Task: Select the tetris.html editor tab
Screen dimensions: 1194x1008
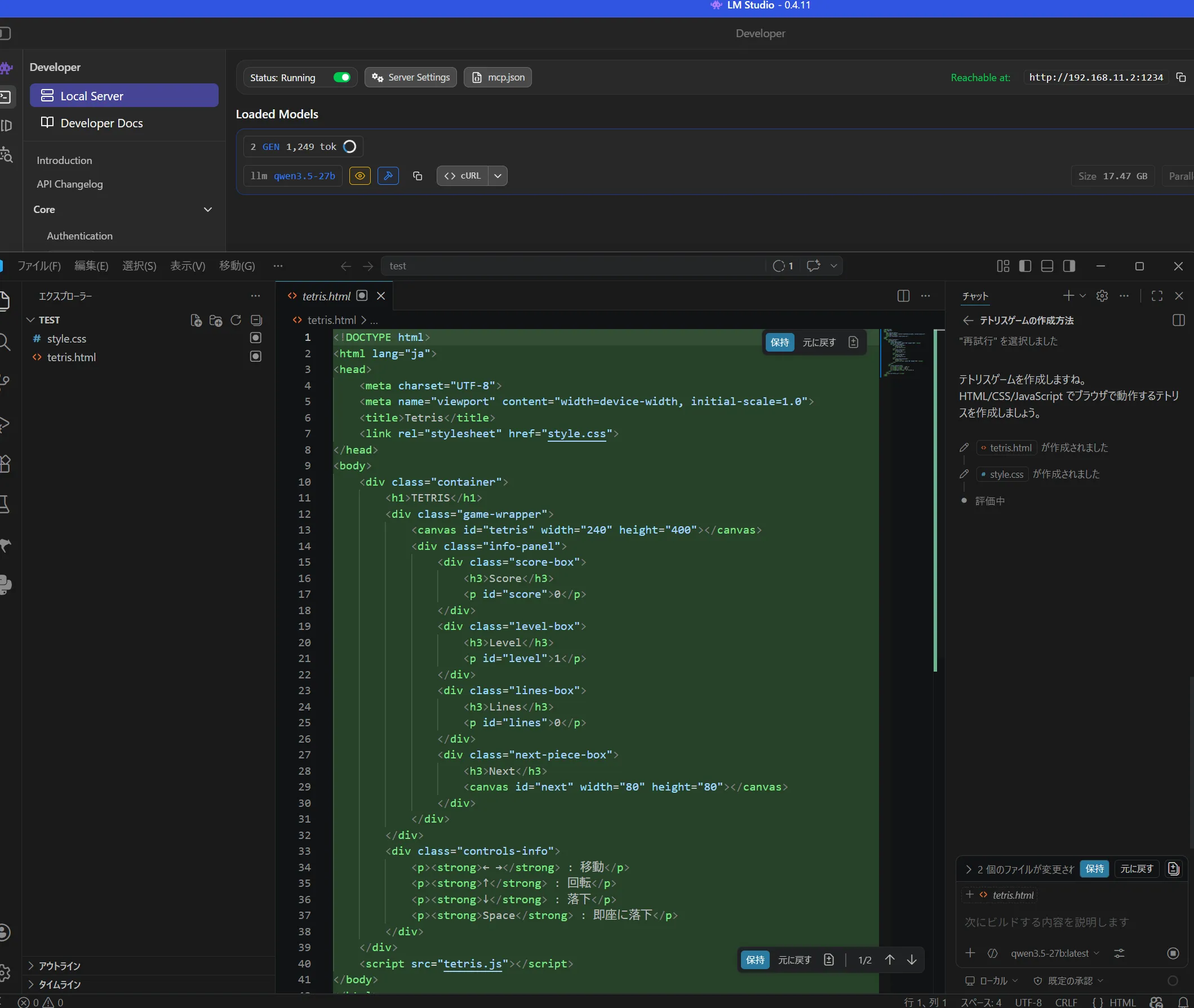Action: click(x=326, y=296)
